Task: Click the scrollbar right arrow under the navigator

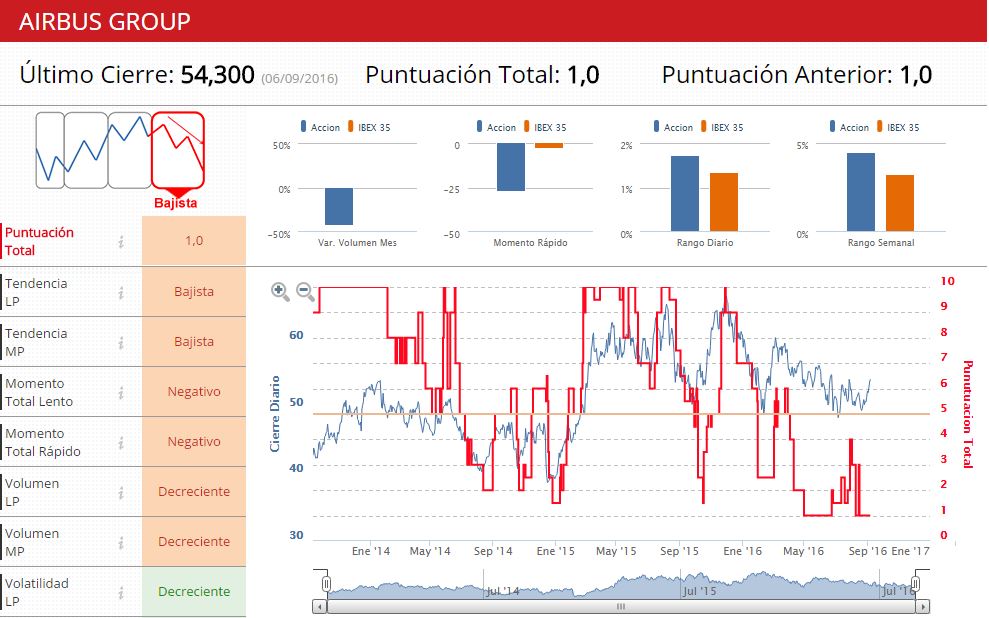Action: tap(923, 607)
